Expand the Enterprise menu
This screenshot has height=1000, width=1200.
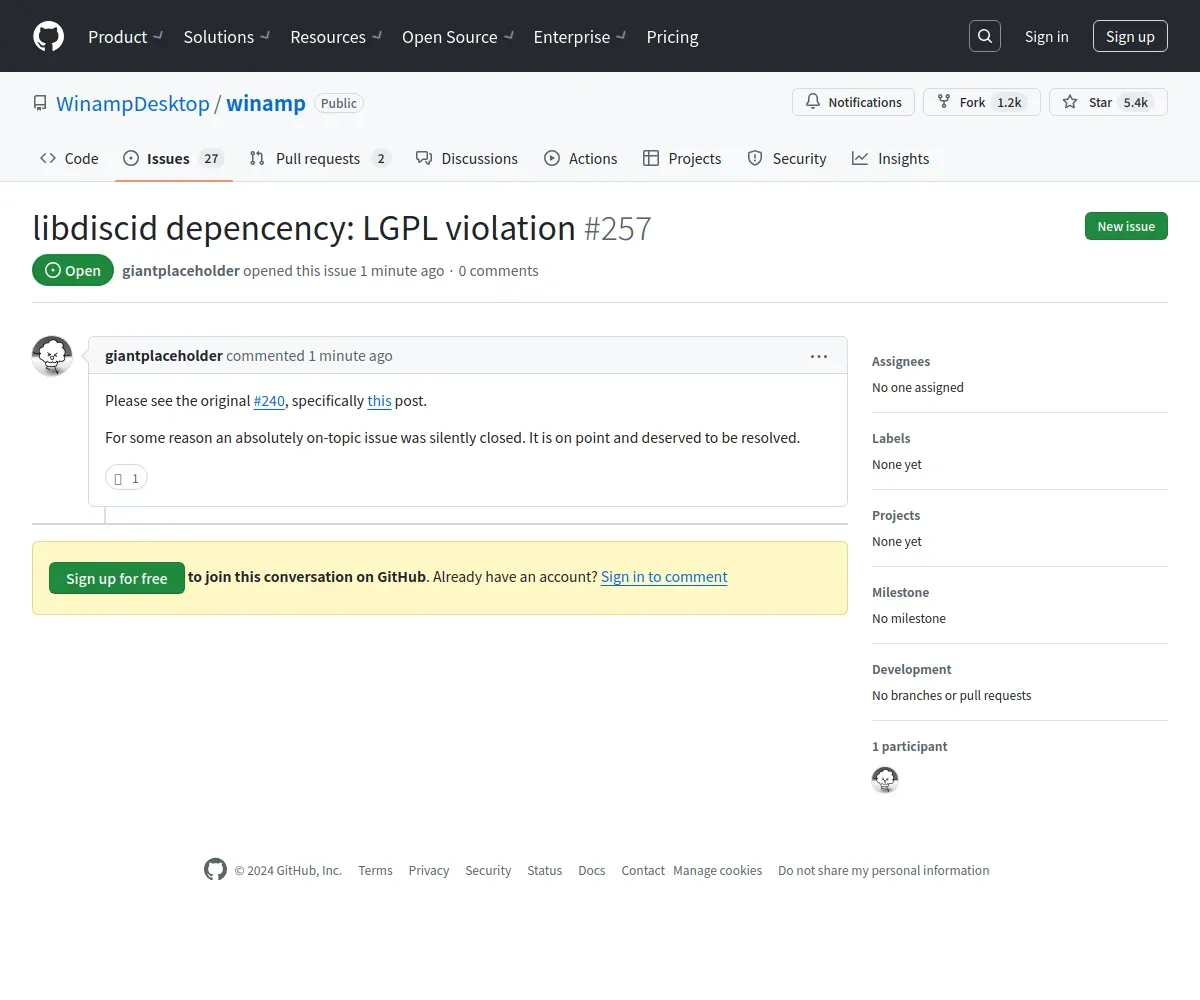(x=580, y=37)
